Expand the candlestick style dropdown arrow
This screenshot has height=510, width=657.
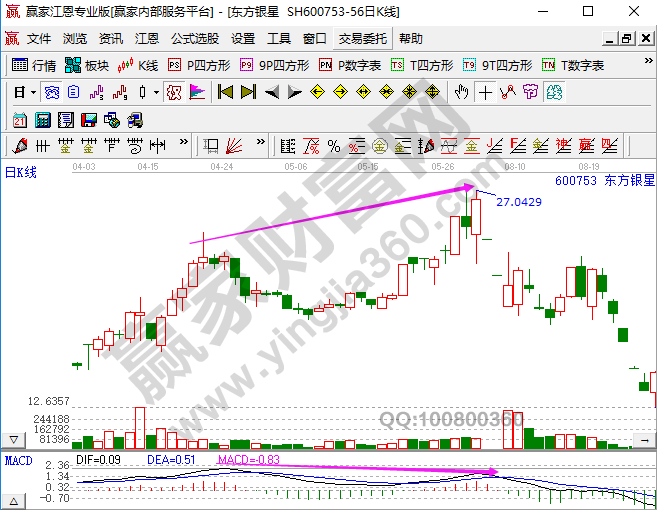tap(154, 92)
